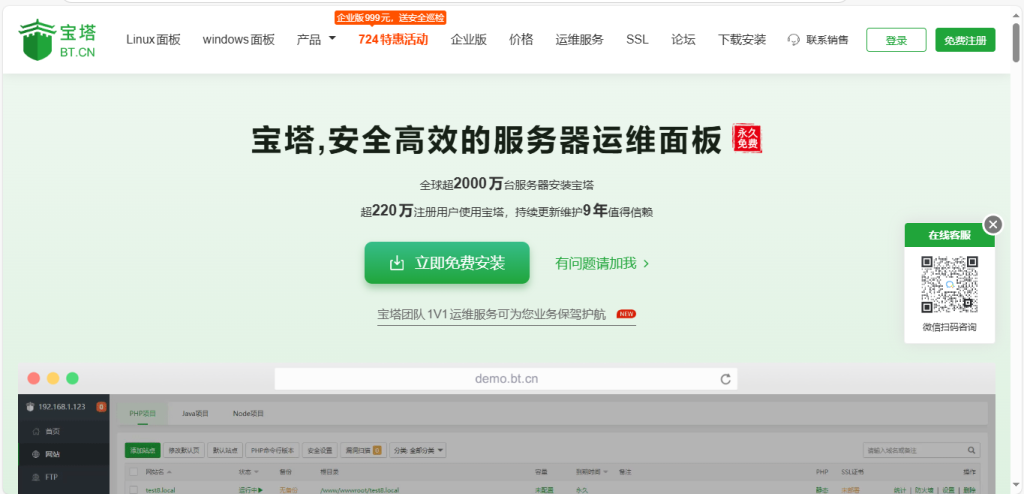
Task: Click the 联系销售 link
Action: (827, 40)
